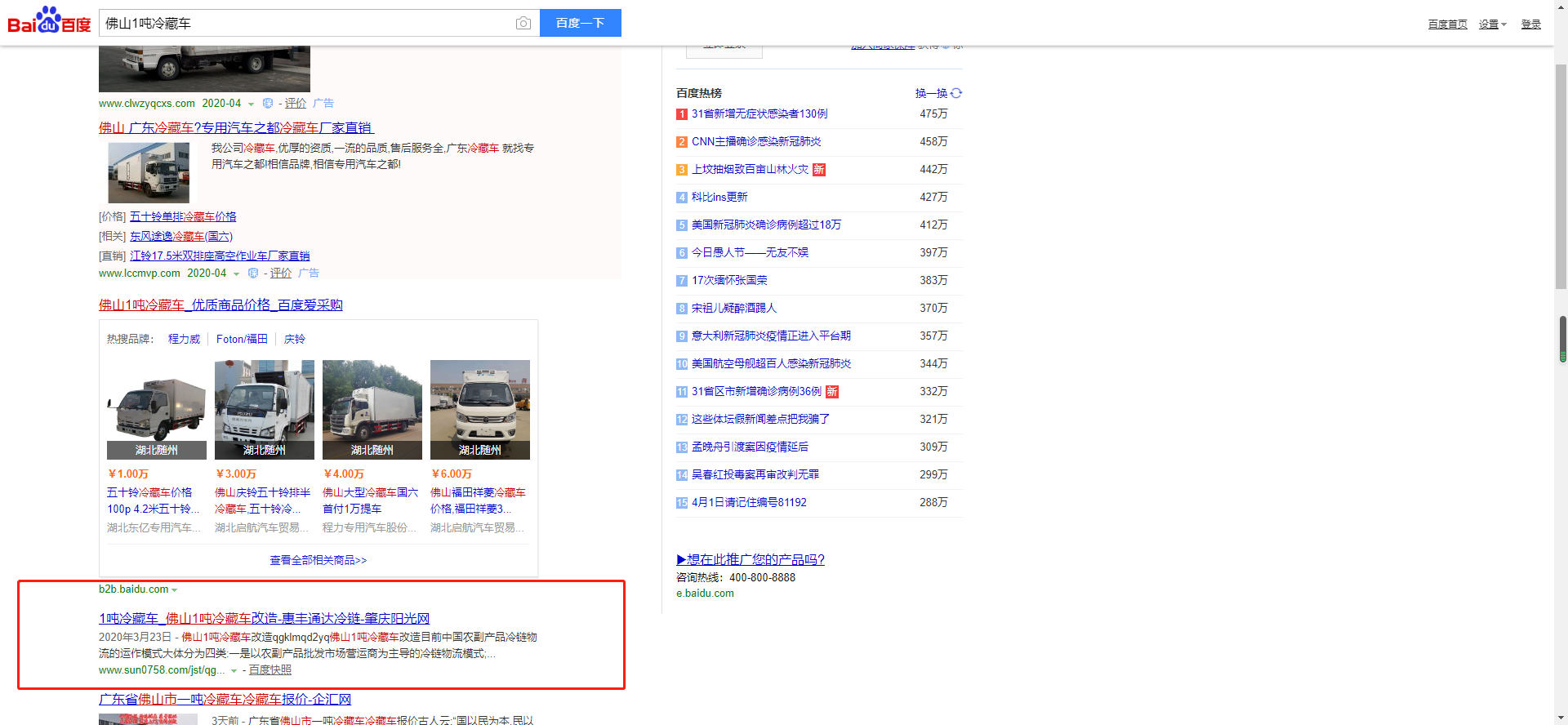This screenshot has width=1568, height=725.
Task: Open hot topic 美国新冠肺炎确诊病例超过18万
Action: point(766,225)
